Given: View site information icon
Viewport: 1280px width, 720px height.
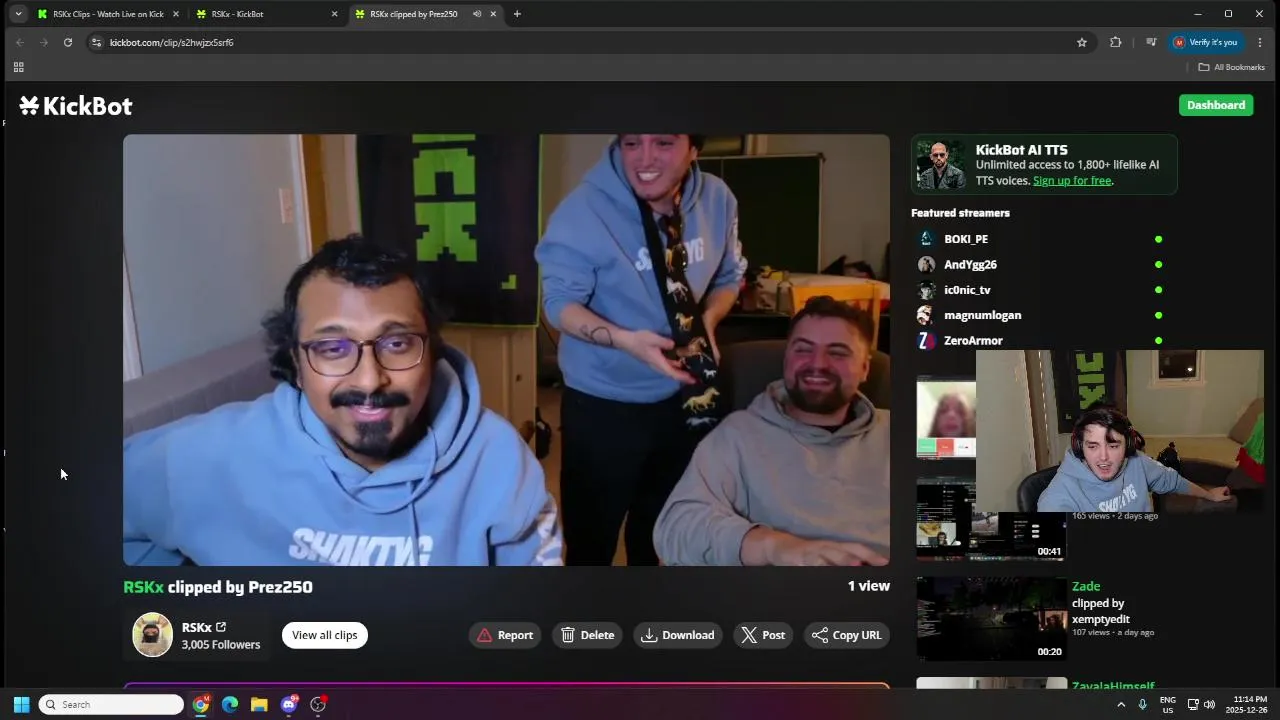Looking at the screenshot, I should coord(96,42).
